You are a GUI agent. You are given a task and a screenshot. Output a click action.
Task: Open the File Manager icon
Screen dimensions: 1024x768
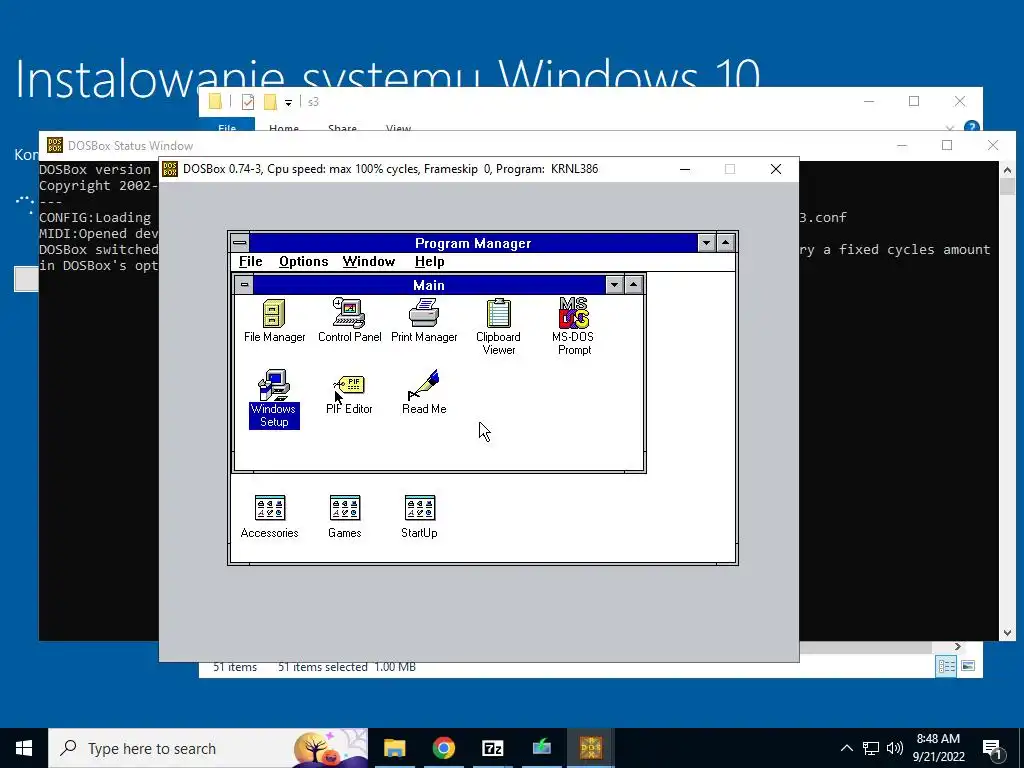(274, 321)
